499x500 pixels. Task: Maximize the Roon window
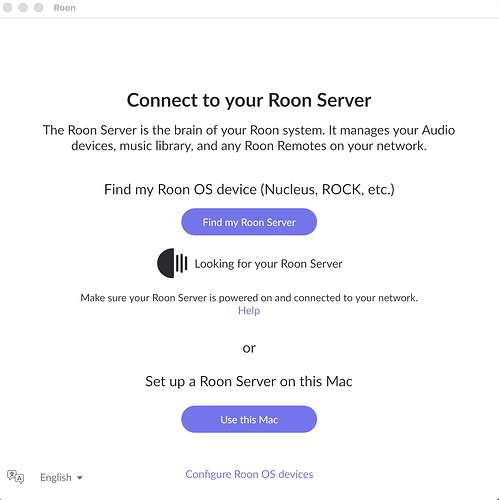click(x=39, y=7)
